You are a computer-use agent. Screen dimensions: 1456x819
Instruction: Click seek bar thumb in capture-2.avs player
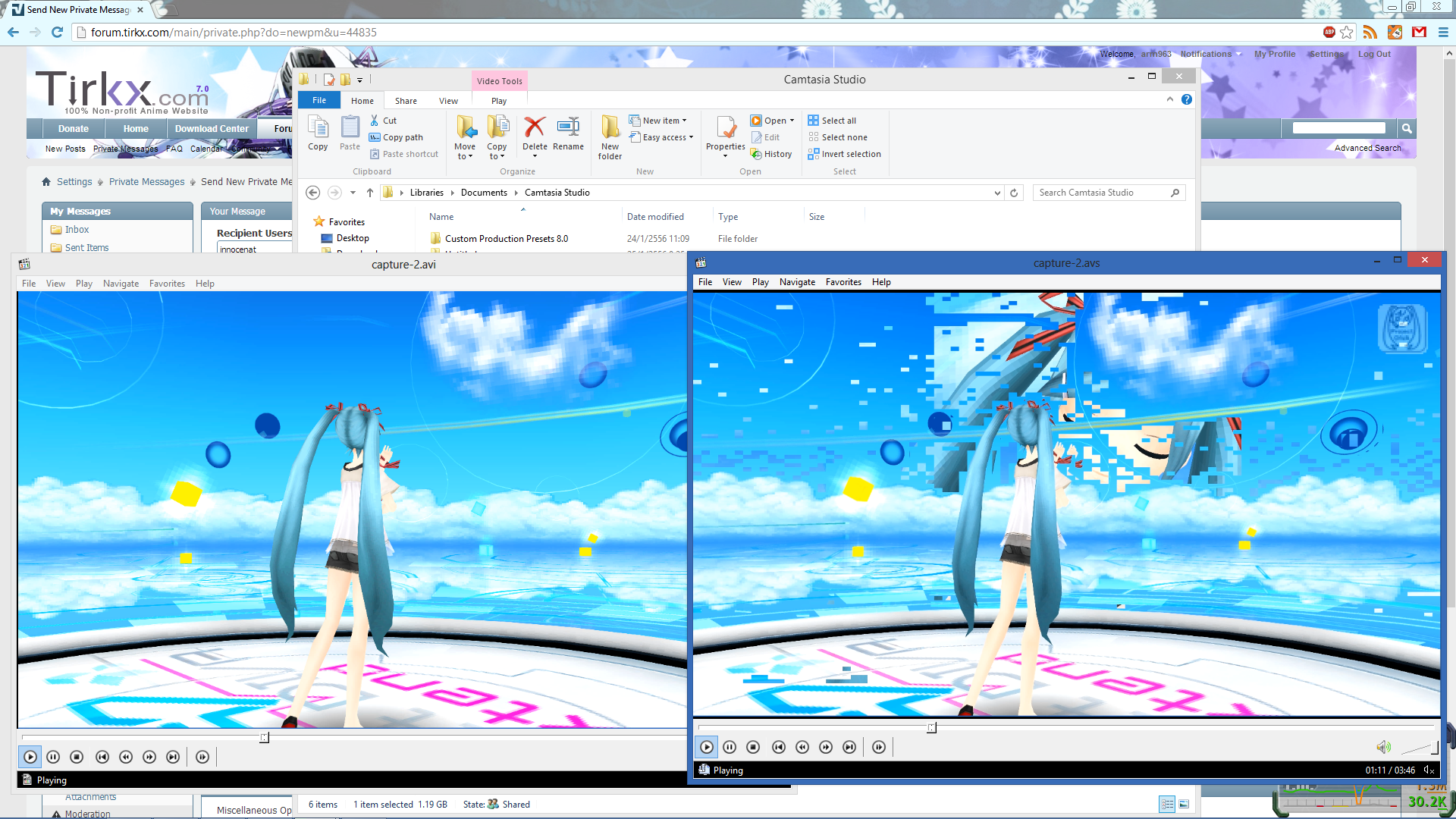(x=931, y=728)
